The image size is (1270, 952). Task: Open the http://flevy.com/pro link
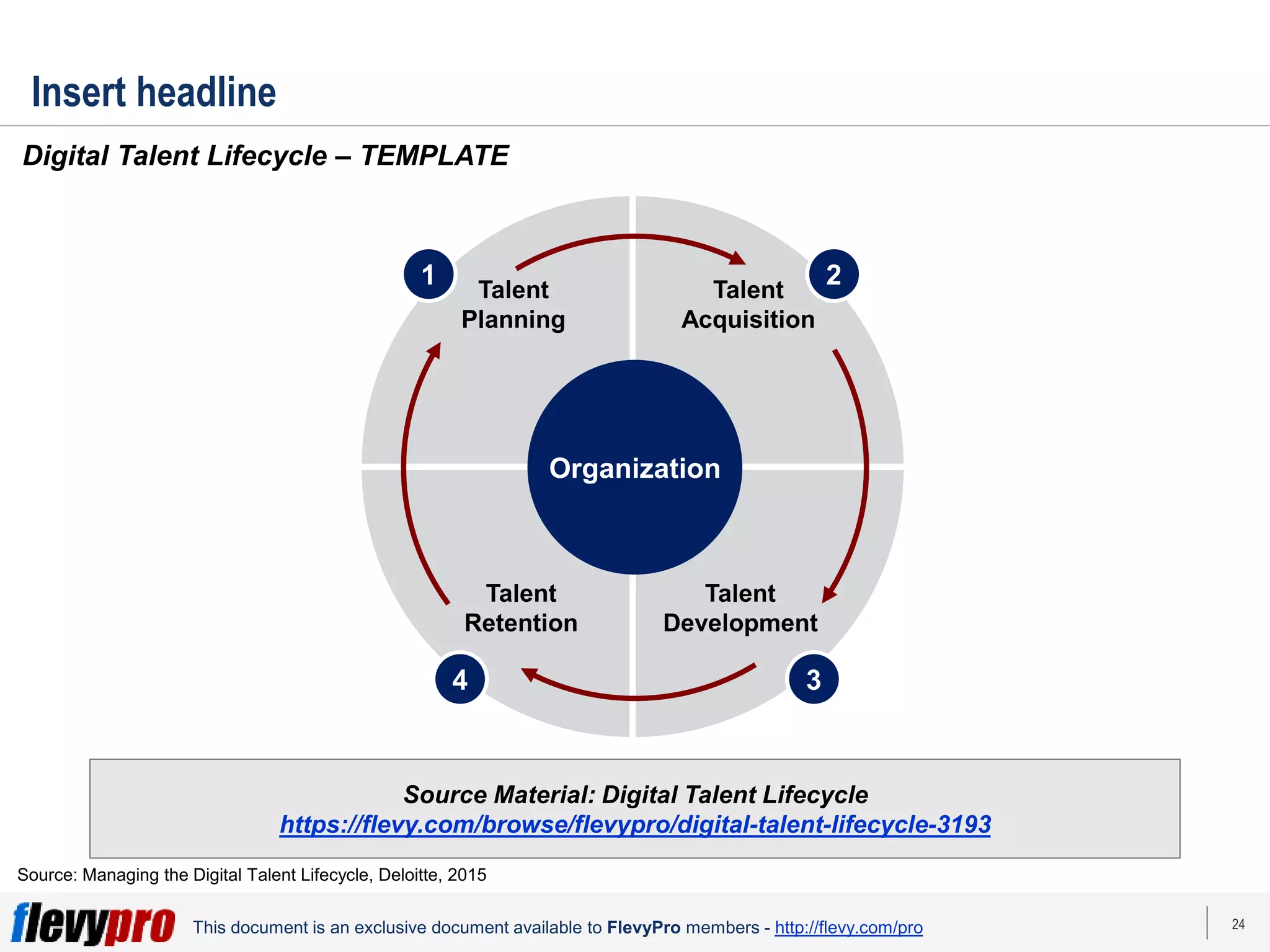pos(848,927)
